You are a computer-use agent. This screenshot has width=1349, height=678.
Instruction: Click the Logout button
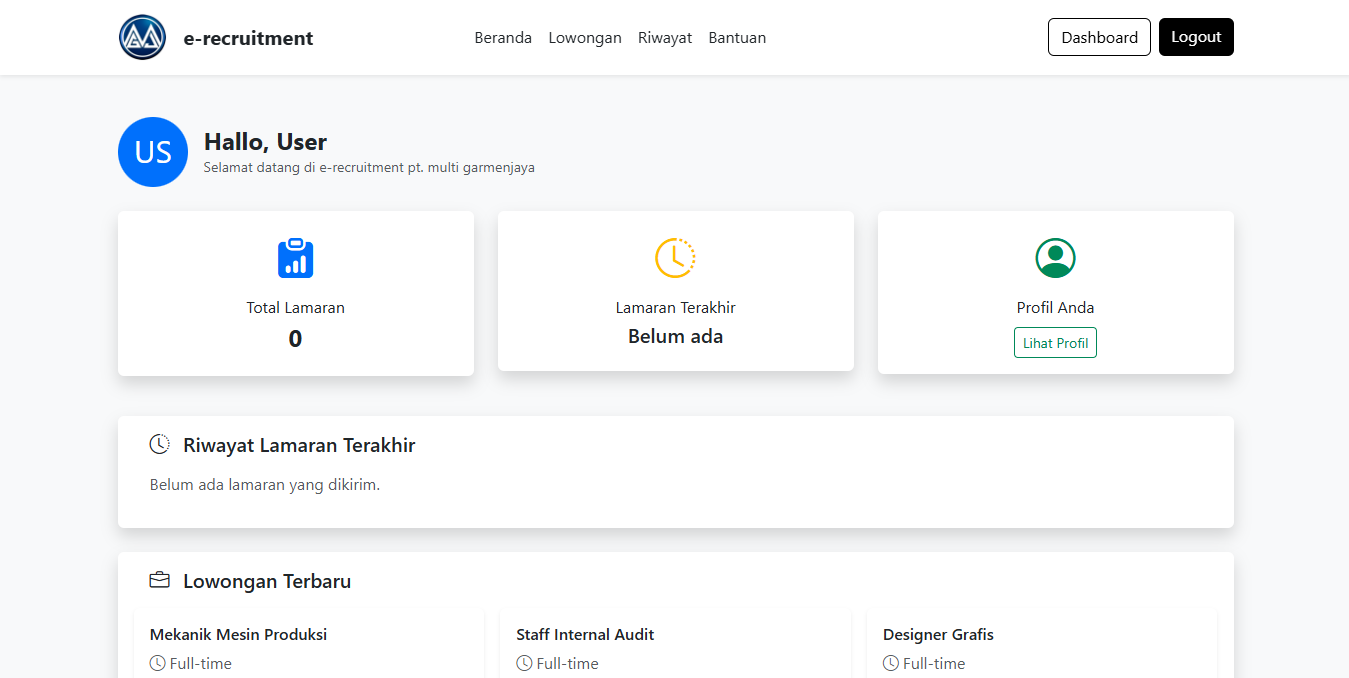(x=1196, y=36)
